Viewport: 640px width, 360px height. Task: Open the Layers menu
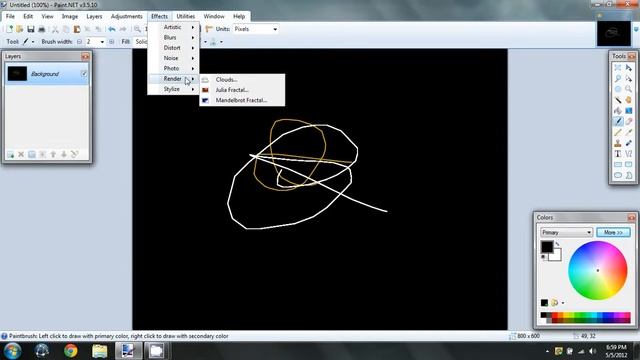(94, 16)
